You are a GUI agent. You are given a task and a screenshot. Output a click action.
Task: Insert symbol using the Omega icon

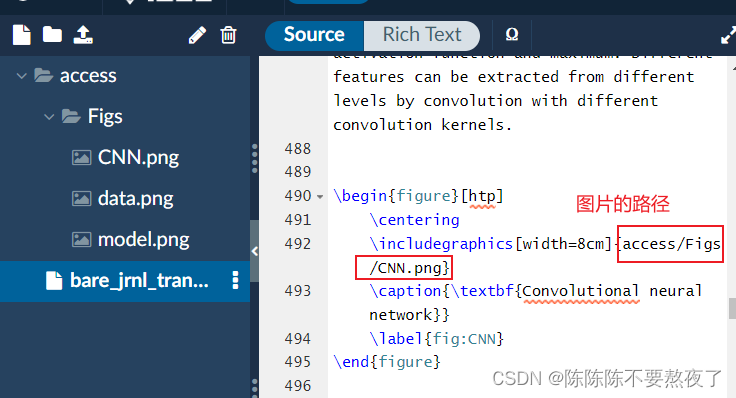(x=512, y=34)
